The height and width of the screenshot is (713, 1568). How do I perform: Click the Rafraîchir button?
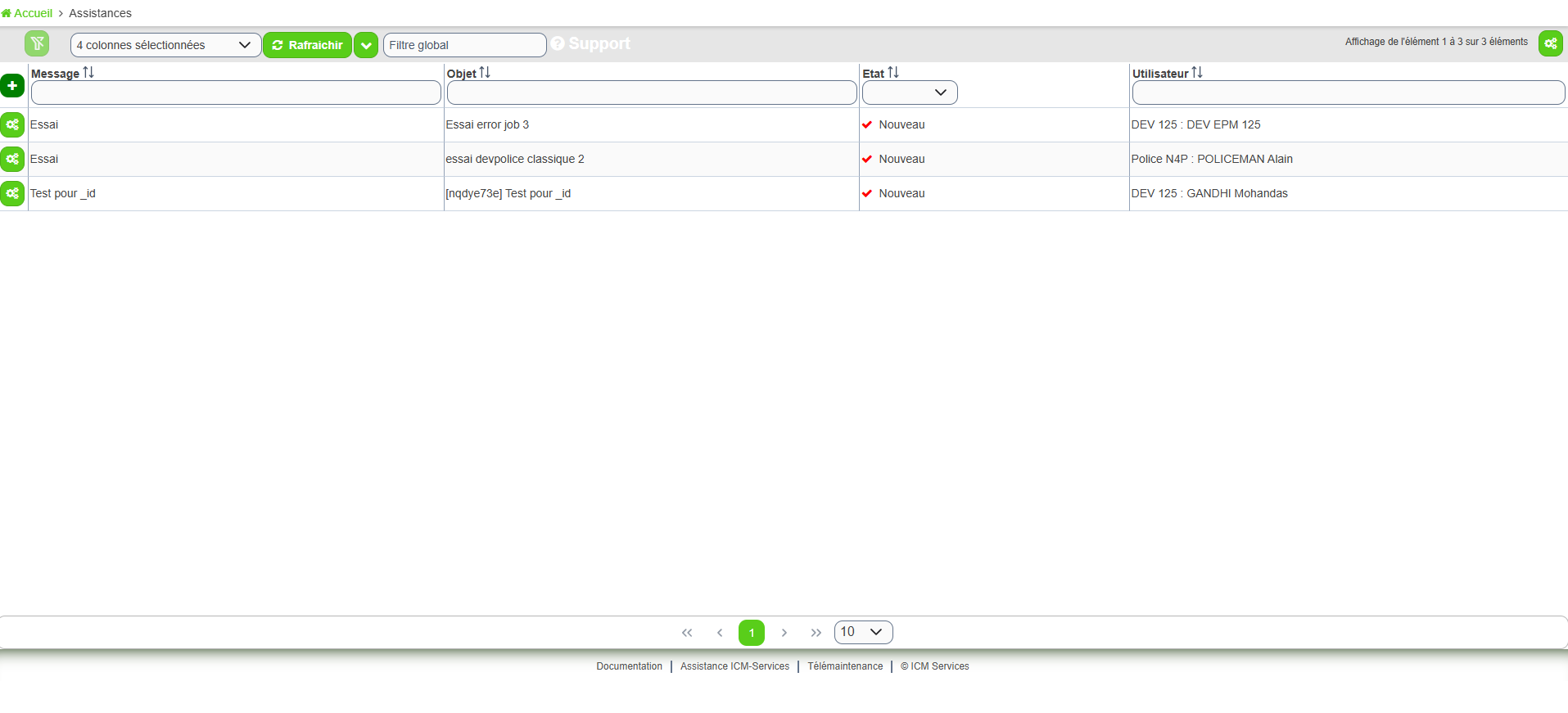pyautogui.click(x=307, y=45)
